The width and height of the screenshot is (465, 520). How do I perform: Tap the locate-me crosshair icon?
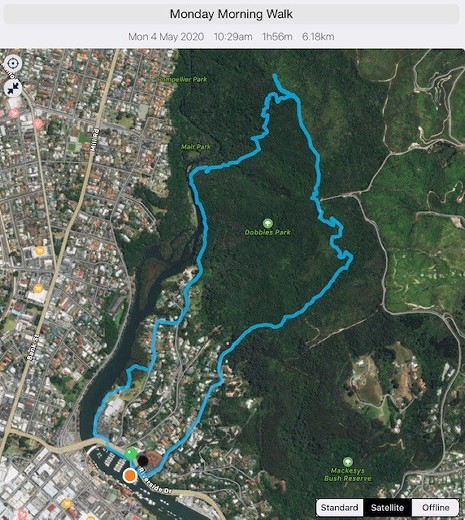pos(13,63)
